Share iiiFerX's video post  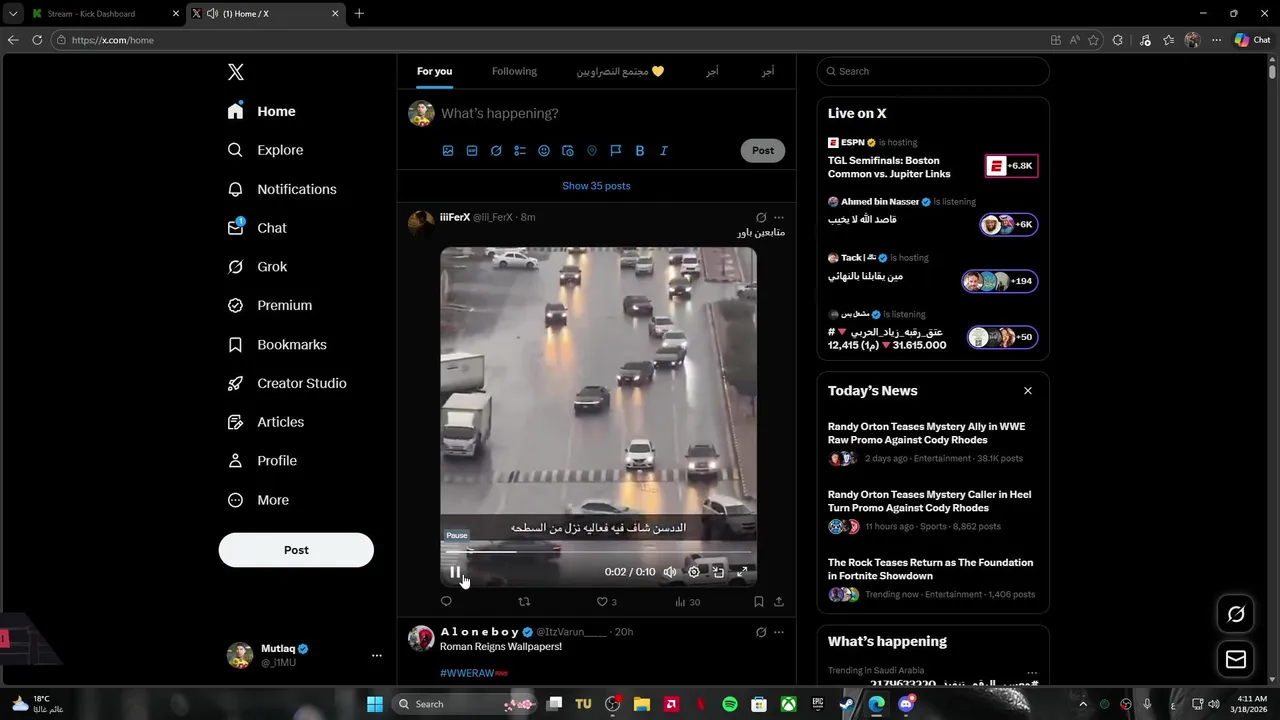click(x=779, y=602)
